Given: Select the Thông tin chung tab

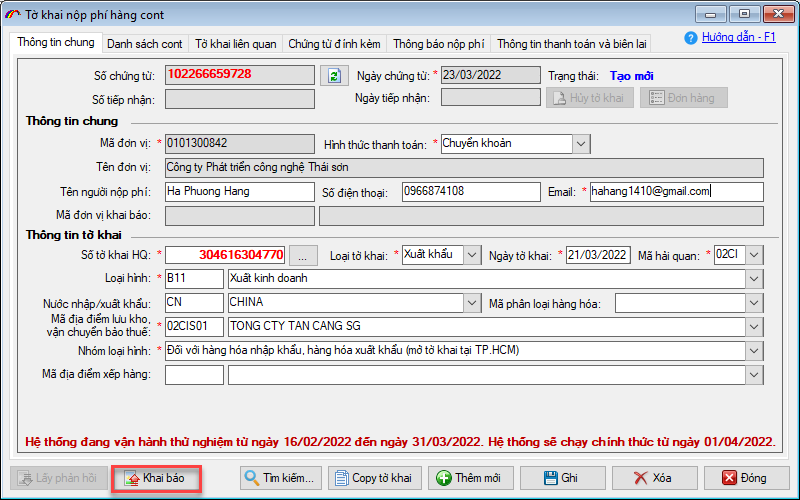Looking at the screenshot, I should pyautogui.click(x=56, y=42).
